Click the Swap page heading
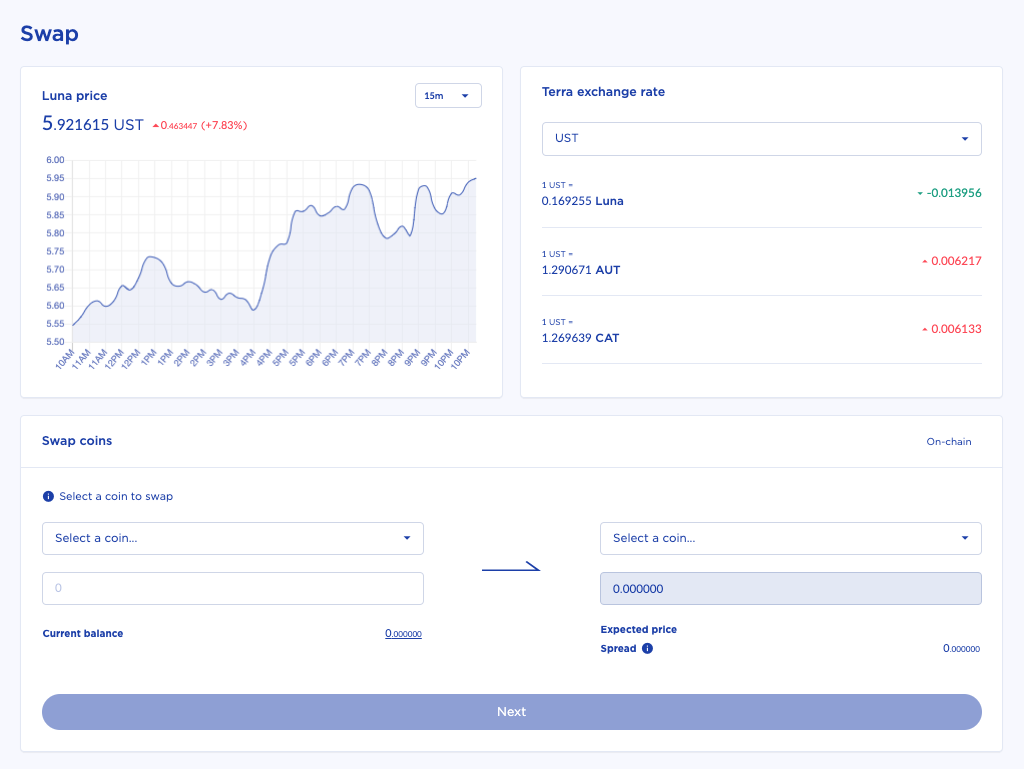 pyautogui.click(x=50, y=33)
